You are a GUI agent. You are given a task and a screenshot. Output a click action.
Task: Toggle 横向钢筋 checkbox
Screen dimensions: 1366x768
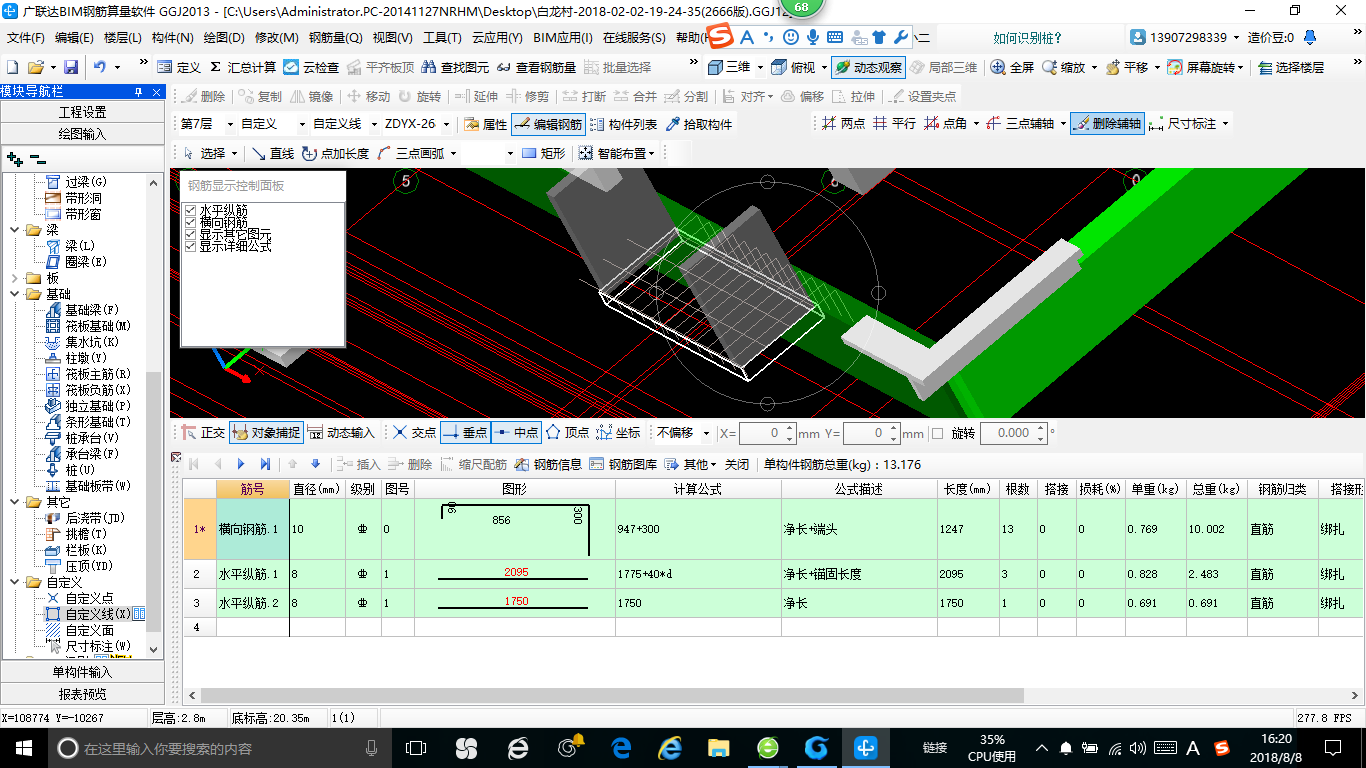pyautogui.click(x=190, y=222)
